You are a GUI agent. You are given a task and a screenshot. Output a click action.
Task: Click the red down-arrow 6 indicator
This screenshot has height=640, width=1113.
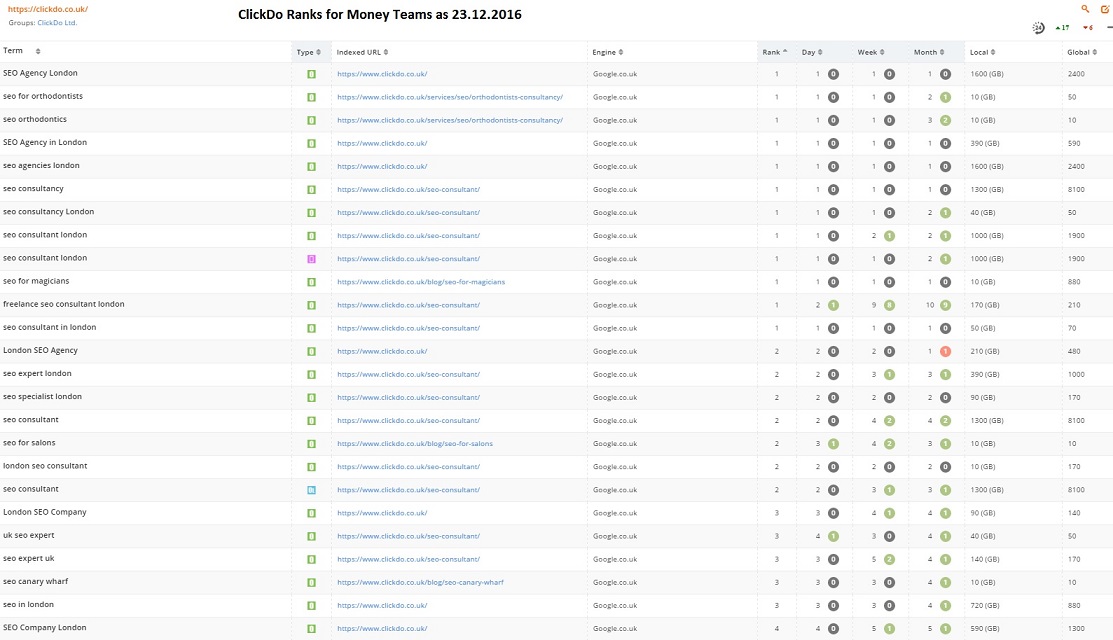point(1087,28)
